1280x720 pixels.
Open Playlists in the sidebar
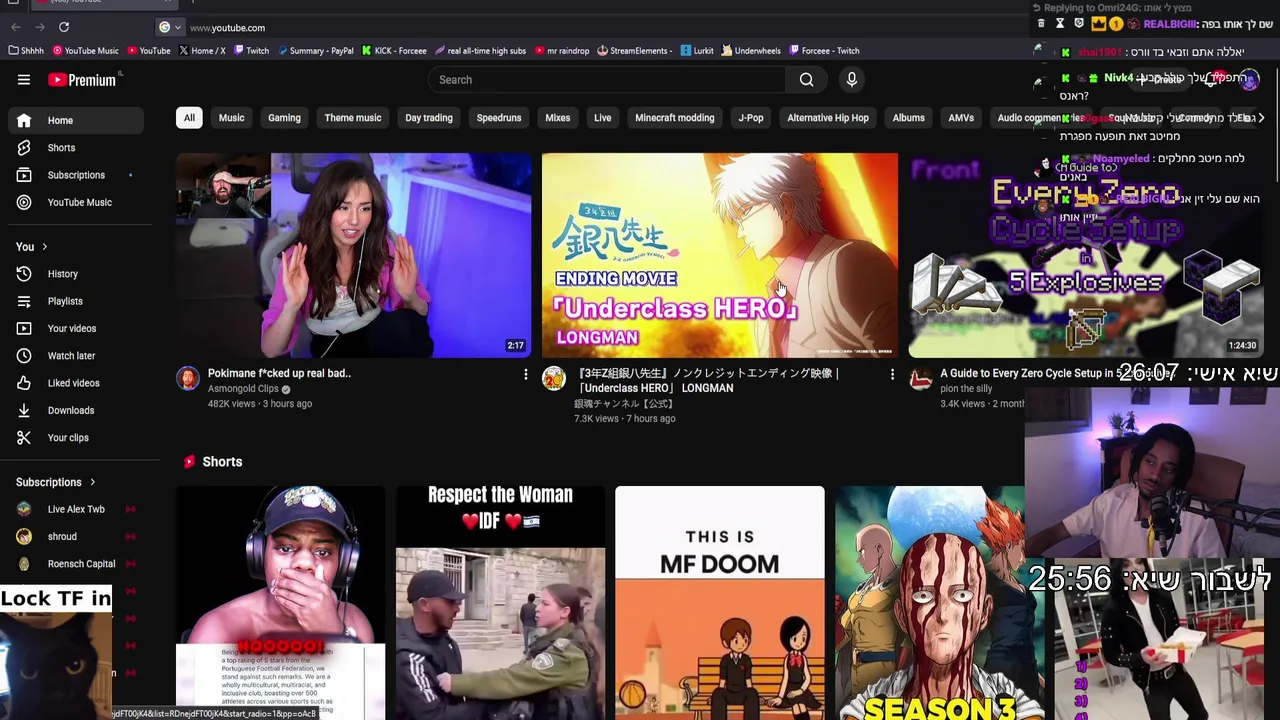(76, 301)
